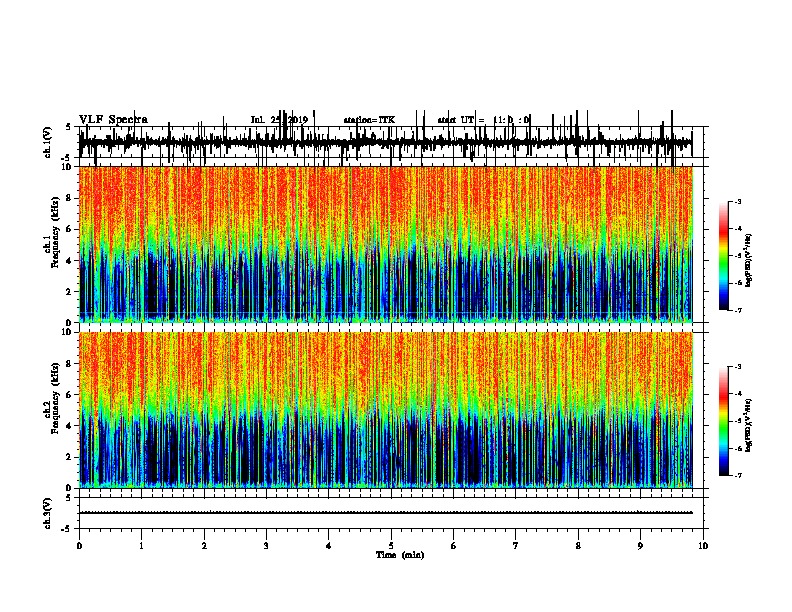Click the "station=ITK" header text
This screenshot has height=612, width=792.
(x=369, y=120)
